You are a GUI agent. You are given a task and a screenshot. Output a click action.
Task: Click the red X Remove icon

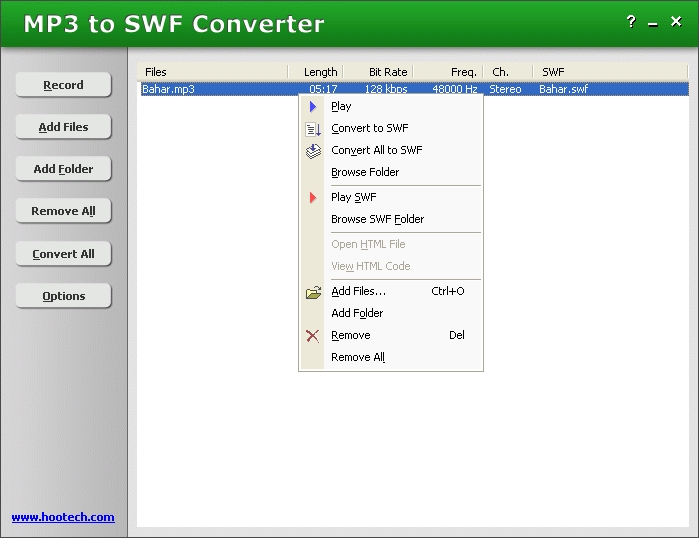coord(313,336)
